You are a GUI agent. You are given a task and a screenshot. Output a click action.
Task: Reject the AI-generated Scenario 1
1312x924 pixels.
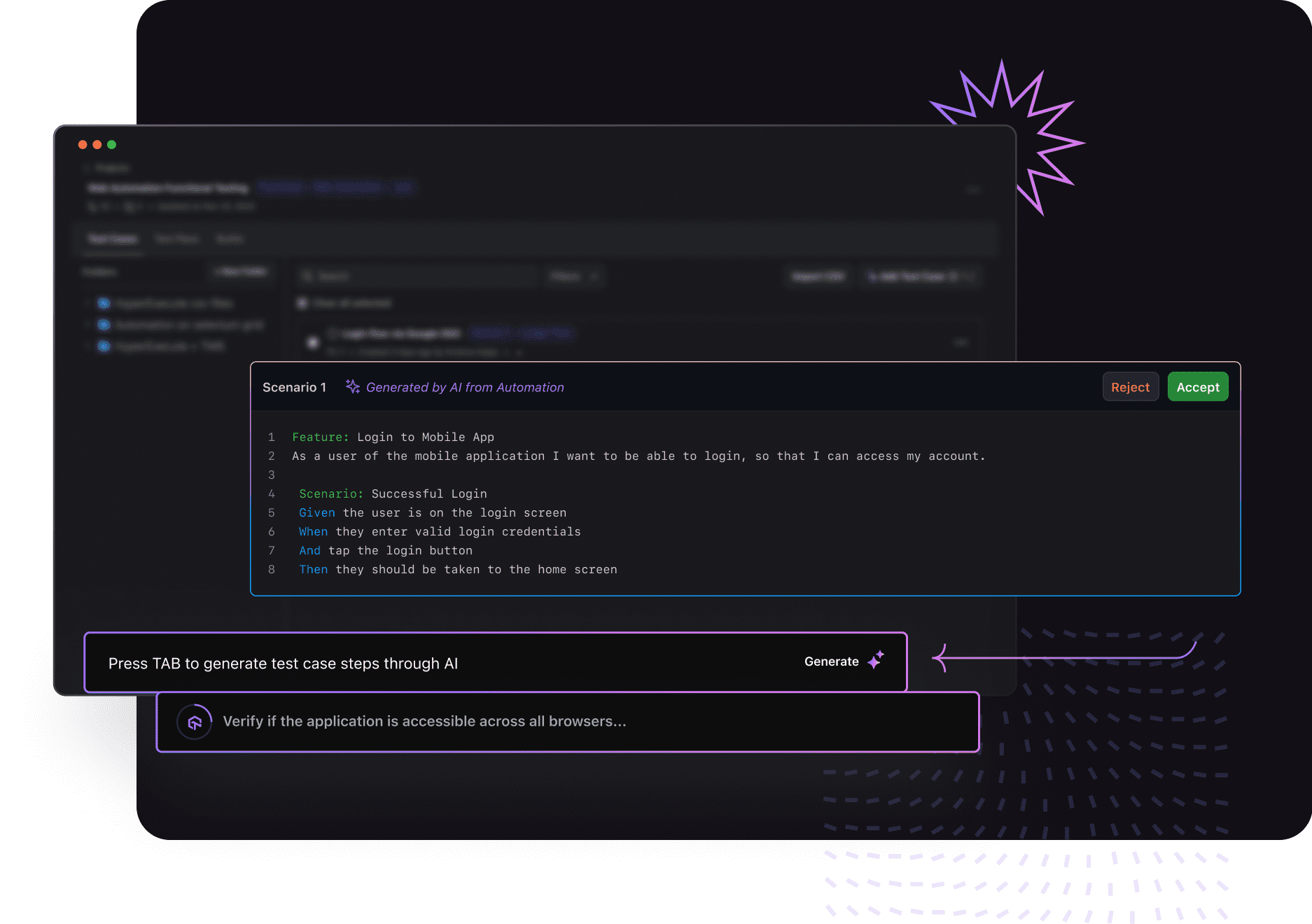click(1130, 387)
